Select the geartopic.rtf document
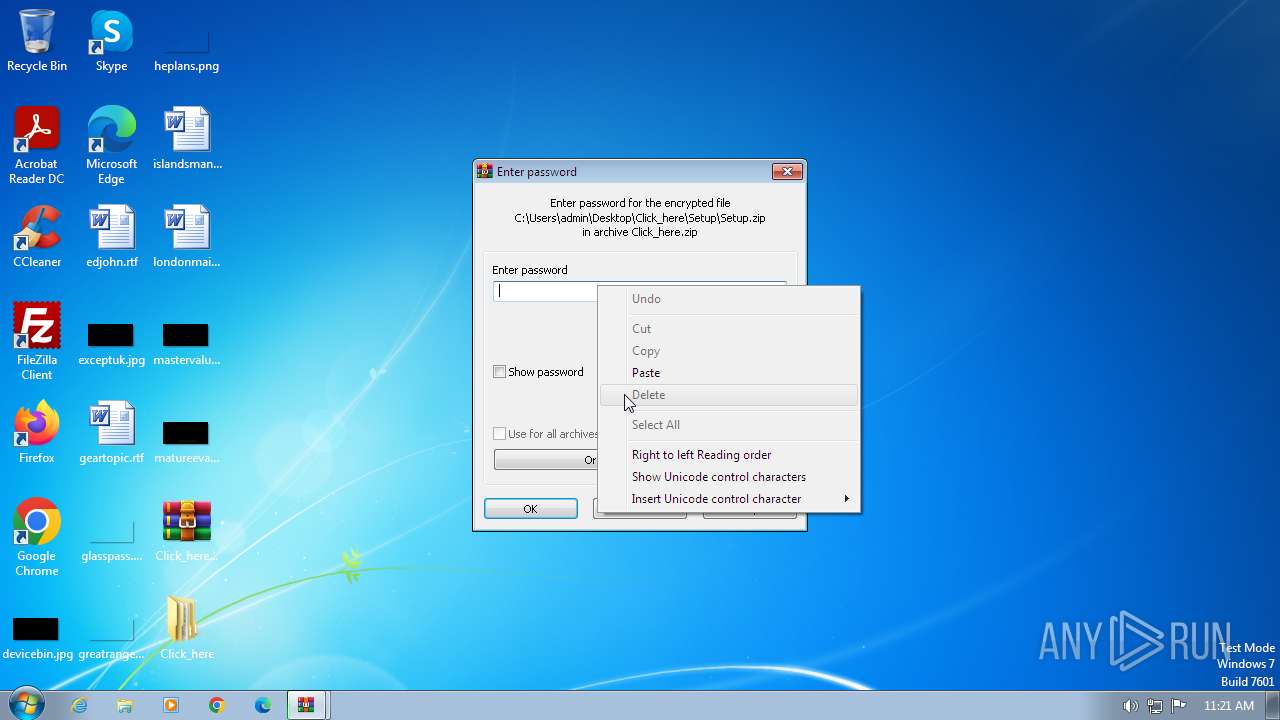Viewport: 1280px width, 720px height. (111, 432)
